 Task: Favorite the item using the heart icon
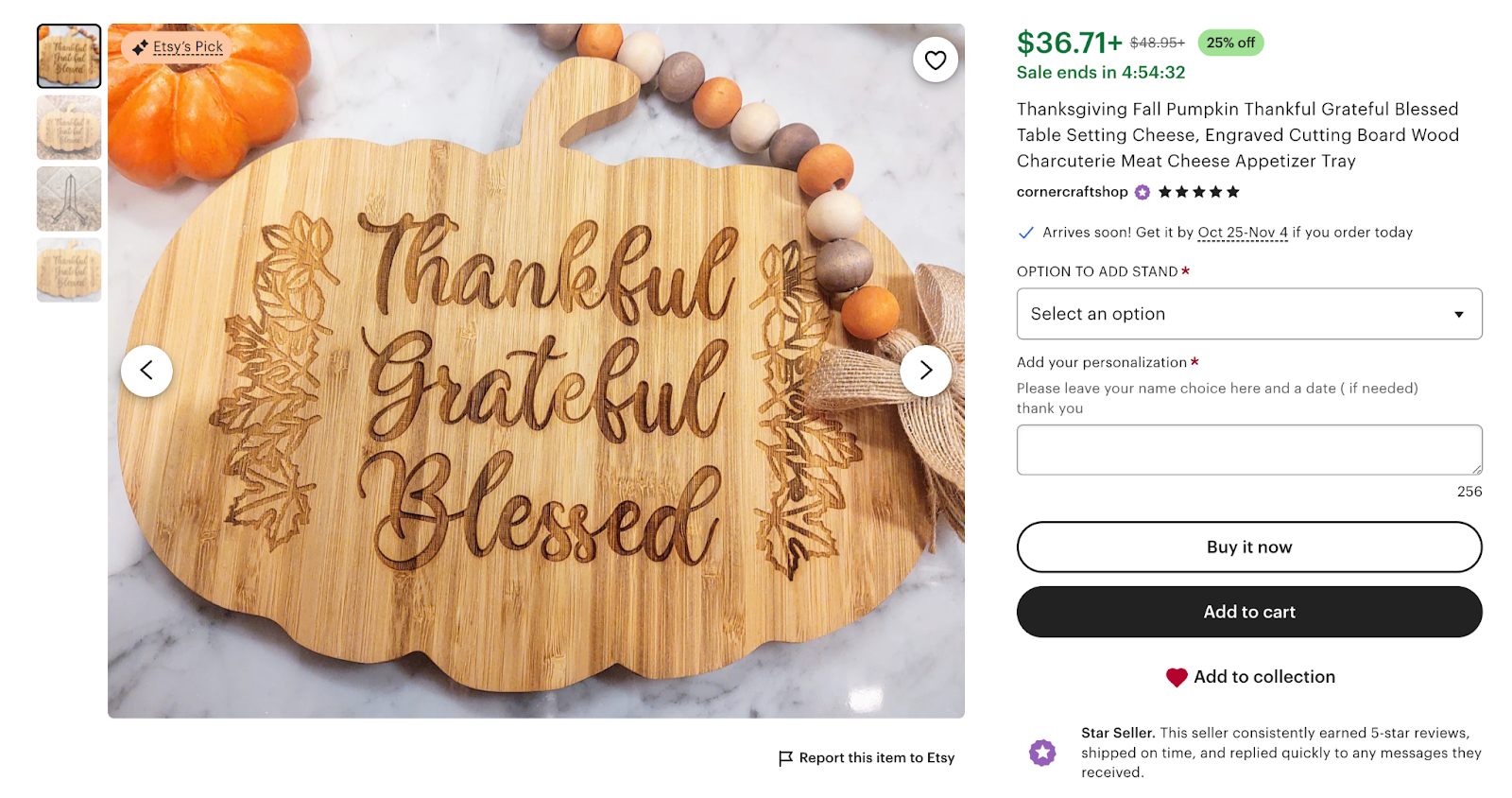(935, 60)
